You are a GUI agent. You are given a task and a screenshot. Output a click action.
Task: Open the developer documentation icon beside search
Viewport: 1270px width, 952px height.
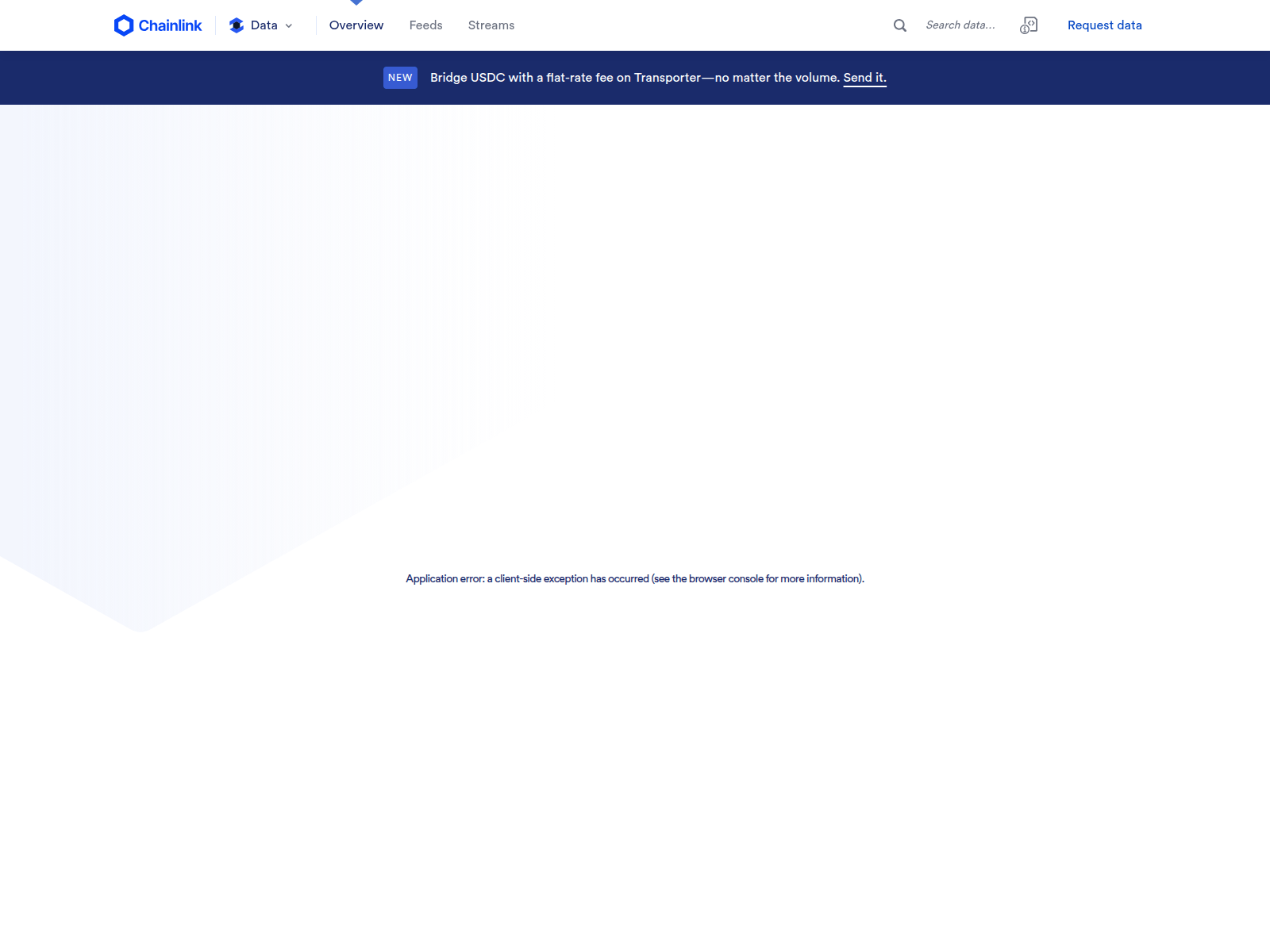coord(1029,25)
